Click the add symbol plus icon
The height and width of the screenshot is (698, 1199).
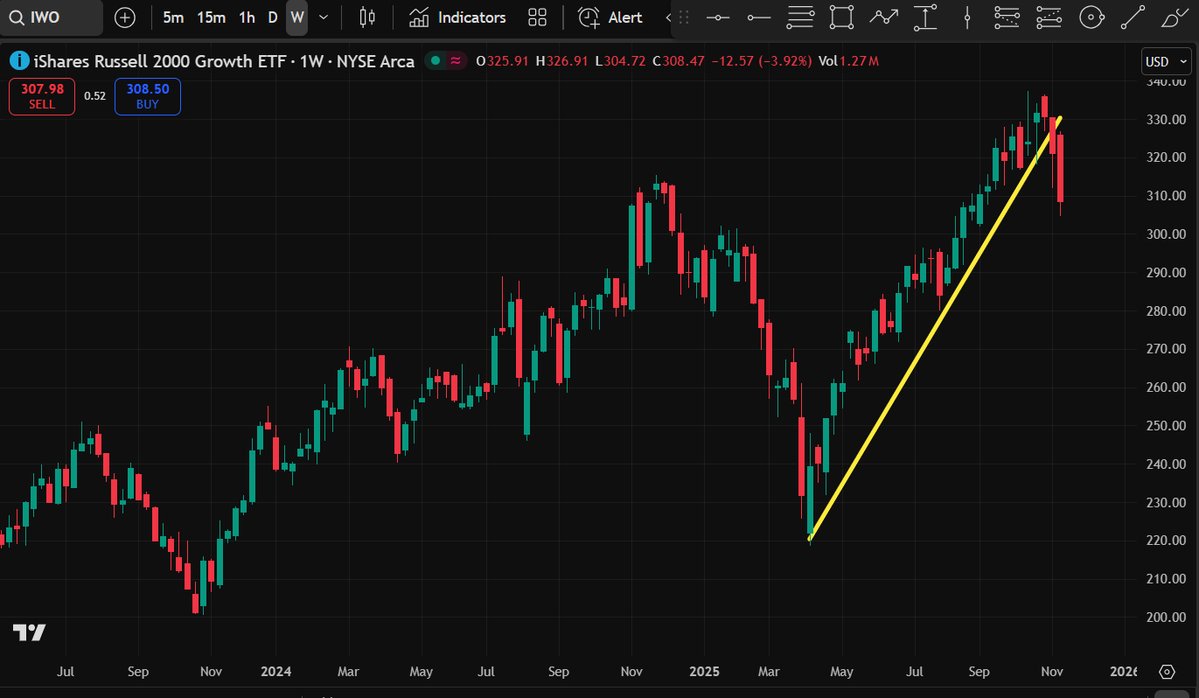[x=125, y=18]
